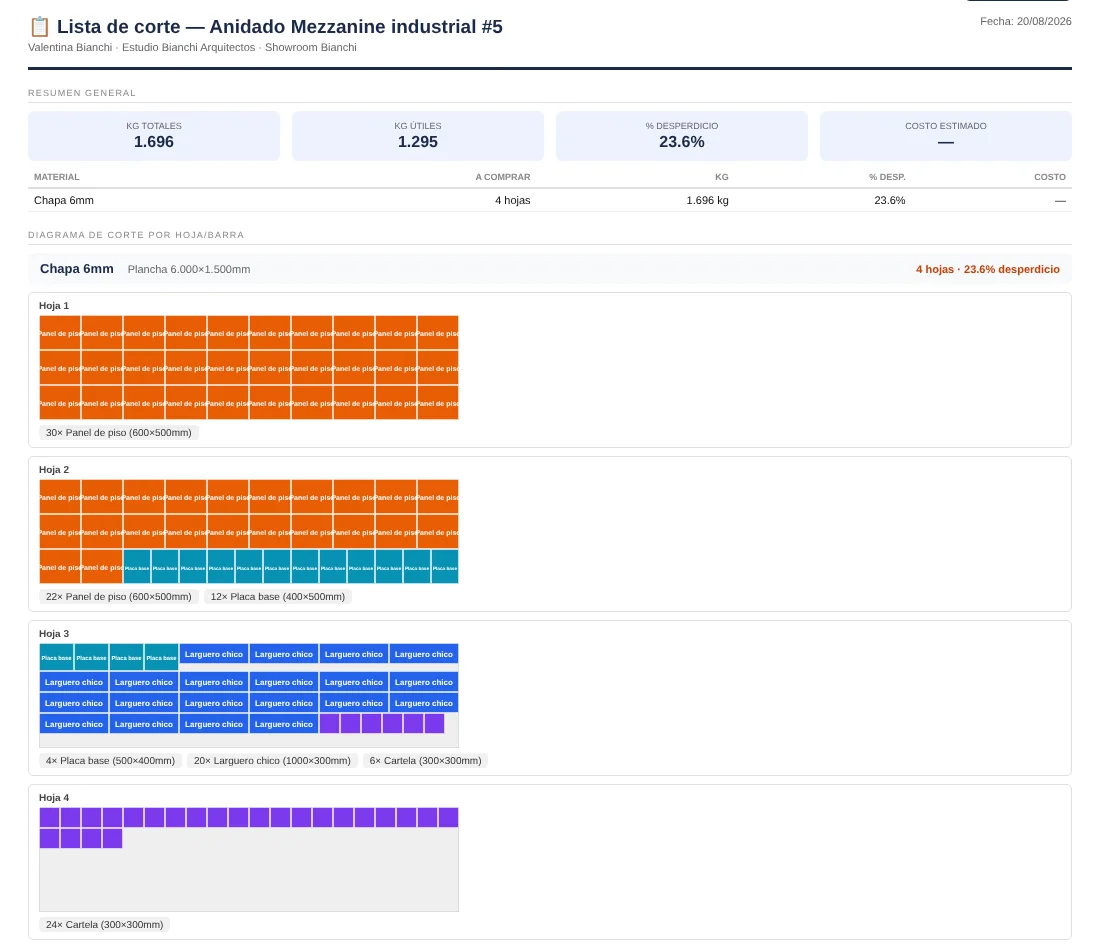Click the 'MATERIAL' column header

click(x=57, y=177)
